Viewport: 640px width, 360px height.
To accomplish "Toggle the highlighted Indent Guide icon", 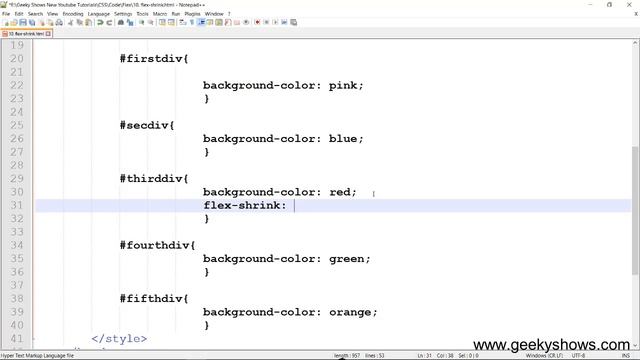I will 201,22.
